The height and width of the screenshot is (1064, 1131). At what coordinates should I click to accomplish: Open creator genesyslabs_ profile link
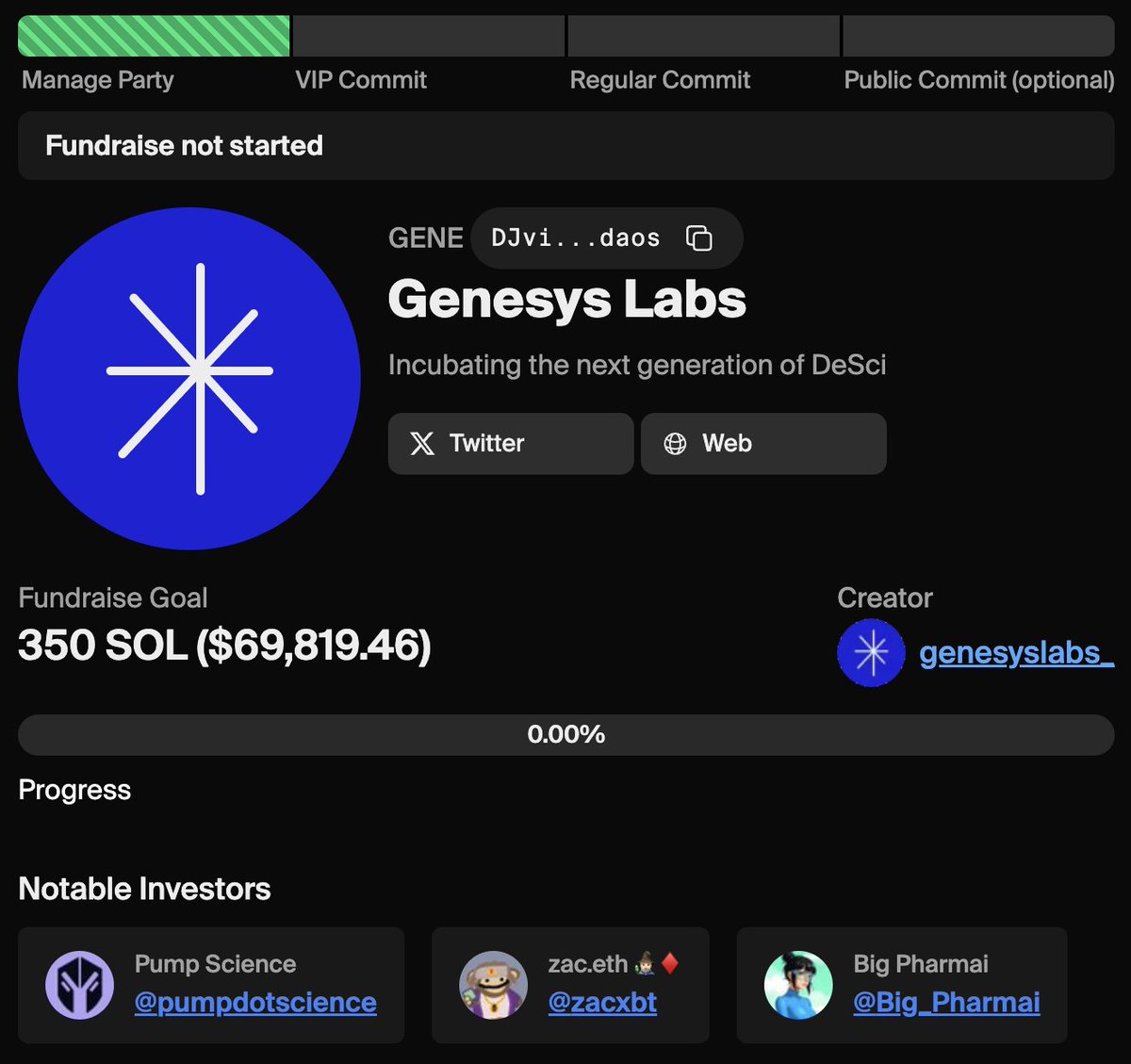click(1016, 652)
